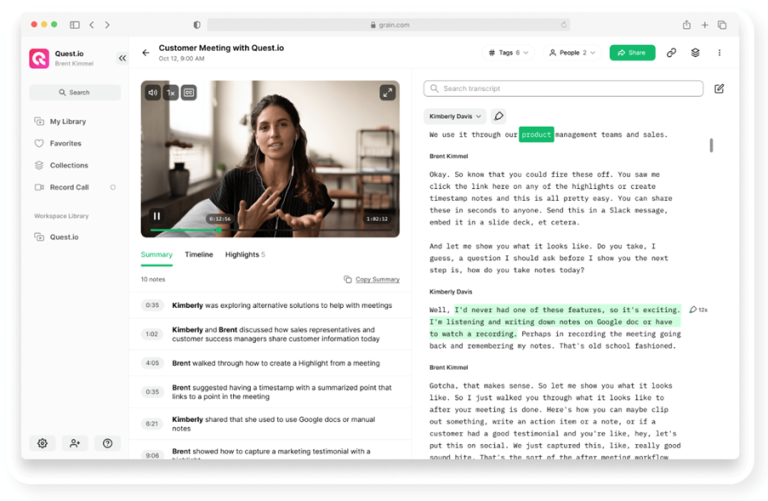The image size is (768, 501).
Task: Open settings gear at sidebar bottom
Action: tap(43, 443)
